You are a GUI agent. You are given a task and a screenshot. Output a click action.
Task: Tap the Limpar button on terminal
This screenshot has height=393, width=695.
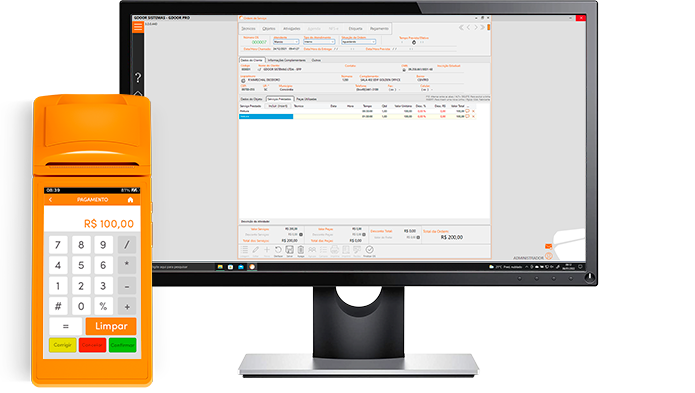tap(111, 327)
